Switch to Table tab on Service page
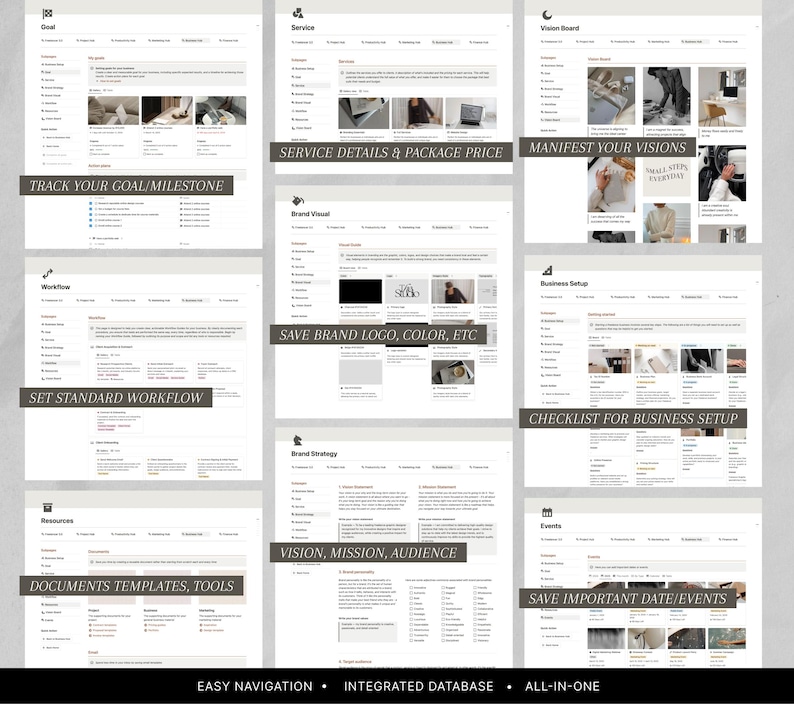794x704 pixels. tap(364, 91)
